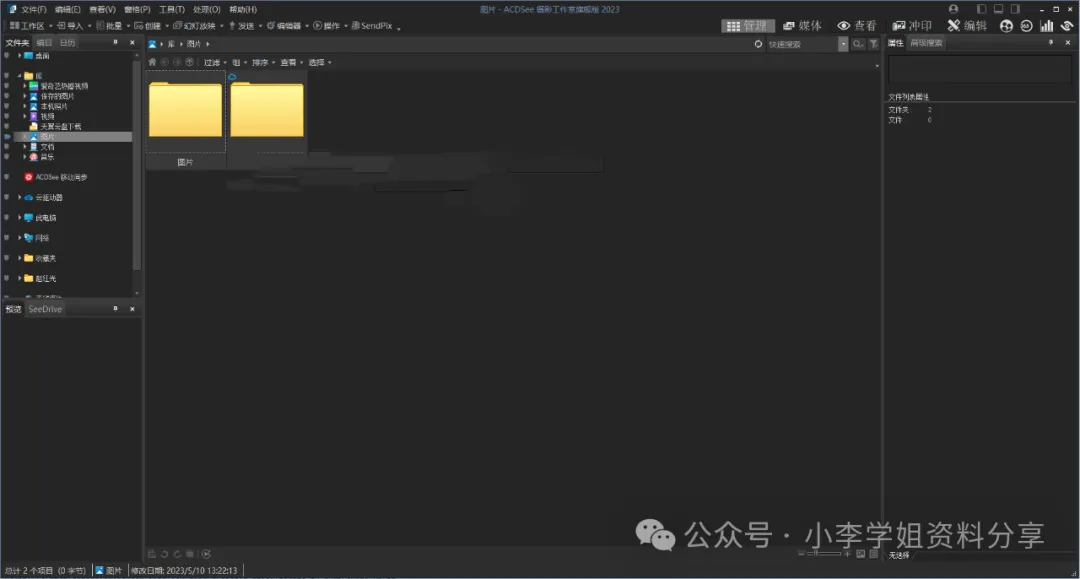Pin the 文件夹 panel
Image resolution: width=1080 pixels, height=579 pixels.
[x=115, y=42]
